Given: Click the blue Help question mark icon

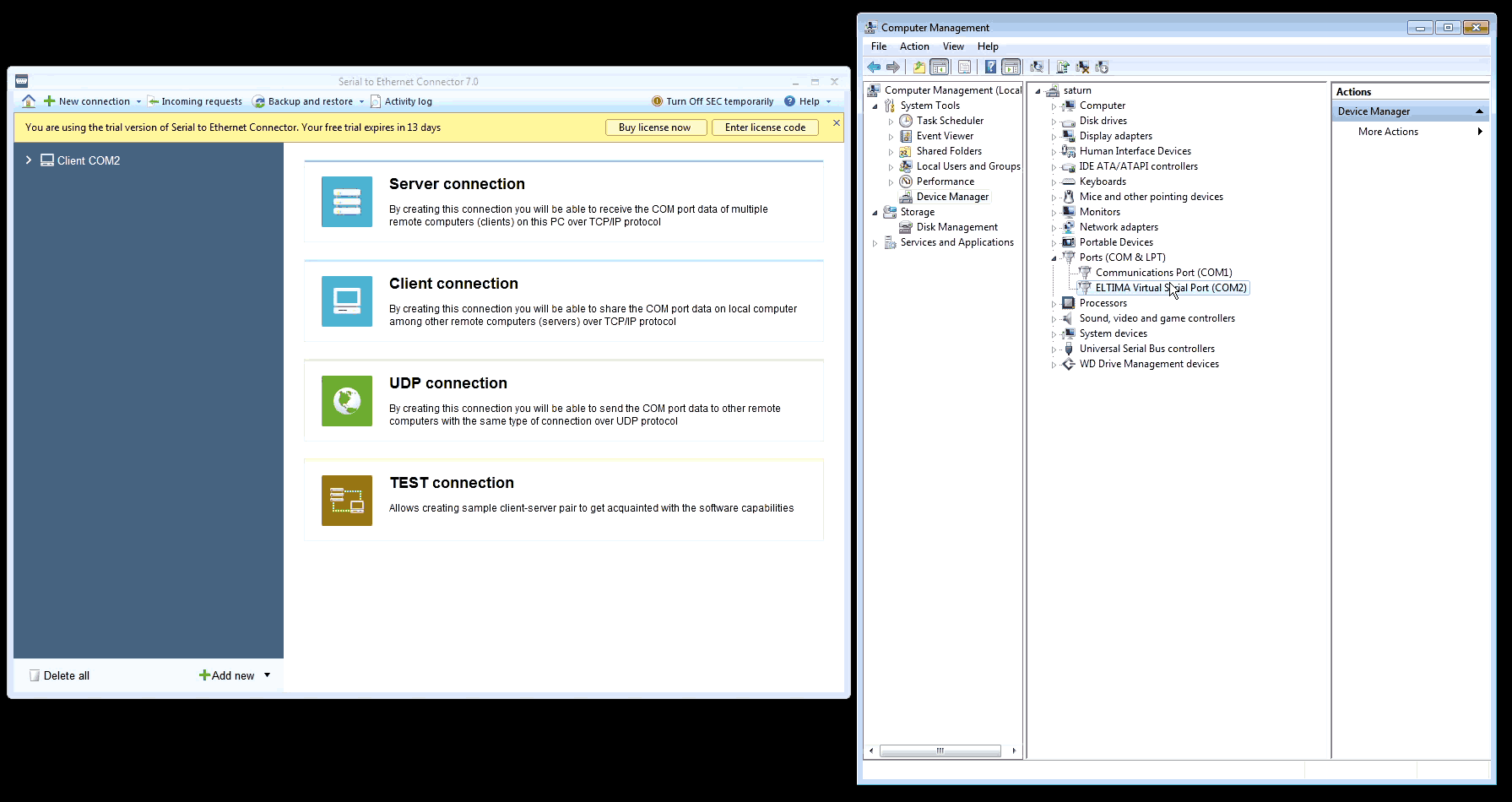Looking at the screenshot, I should coord(990,68).
